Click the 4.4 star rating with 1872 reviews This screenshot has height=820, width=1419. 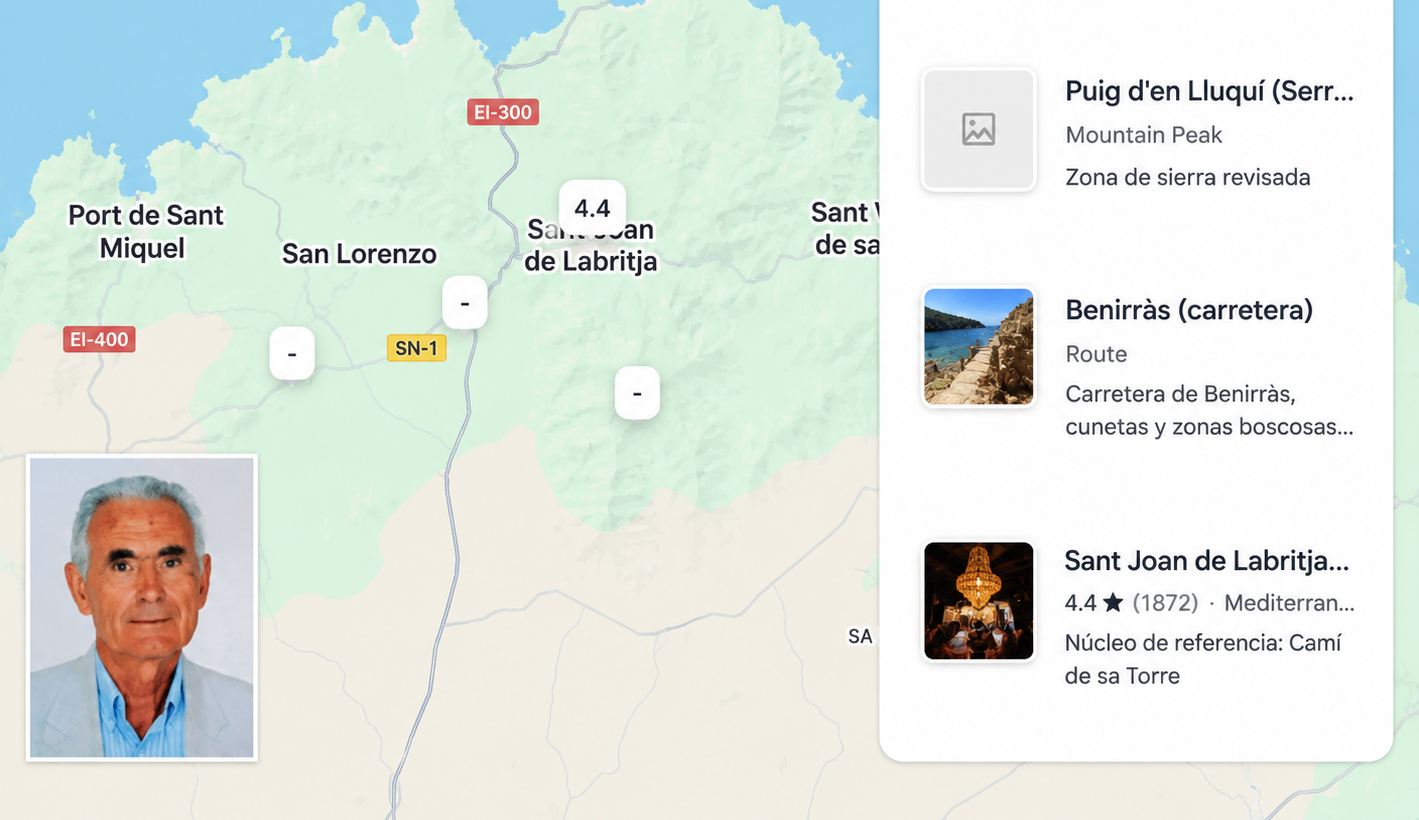coord(1131,603)
